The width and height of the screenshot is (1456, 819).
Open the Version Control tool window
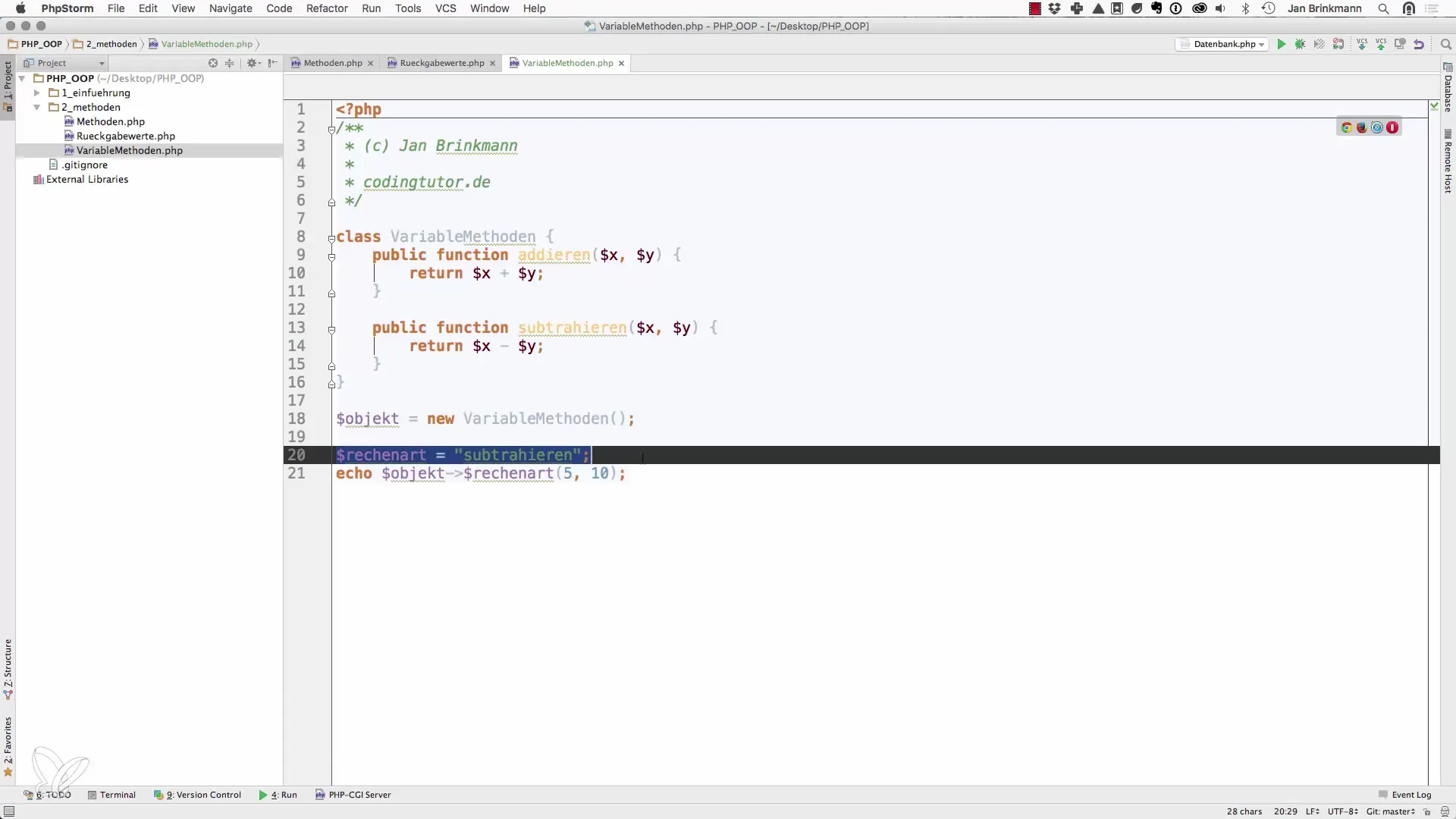[197, 795]
